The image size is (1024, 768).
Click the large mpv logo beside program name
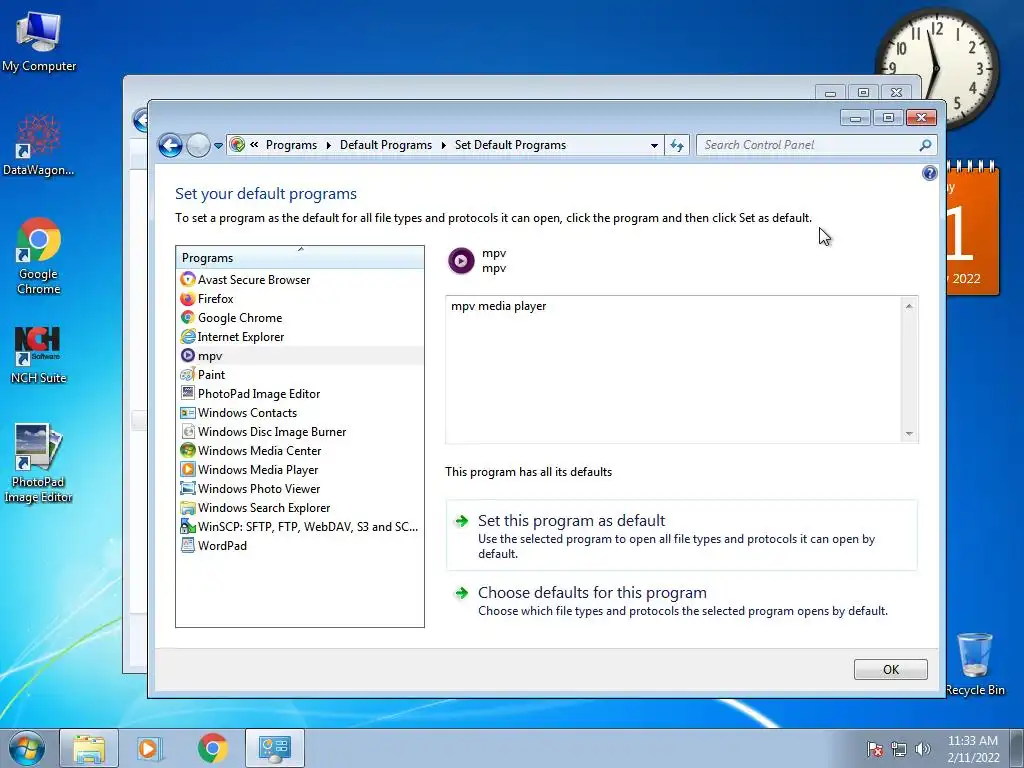(461, 261)
